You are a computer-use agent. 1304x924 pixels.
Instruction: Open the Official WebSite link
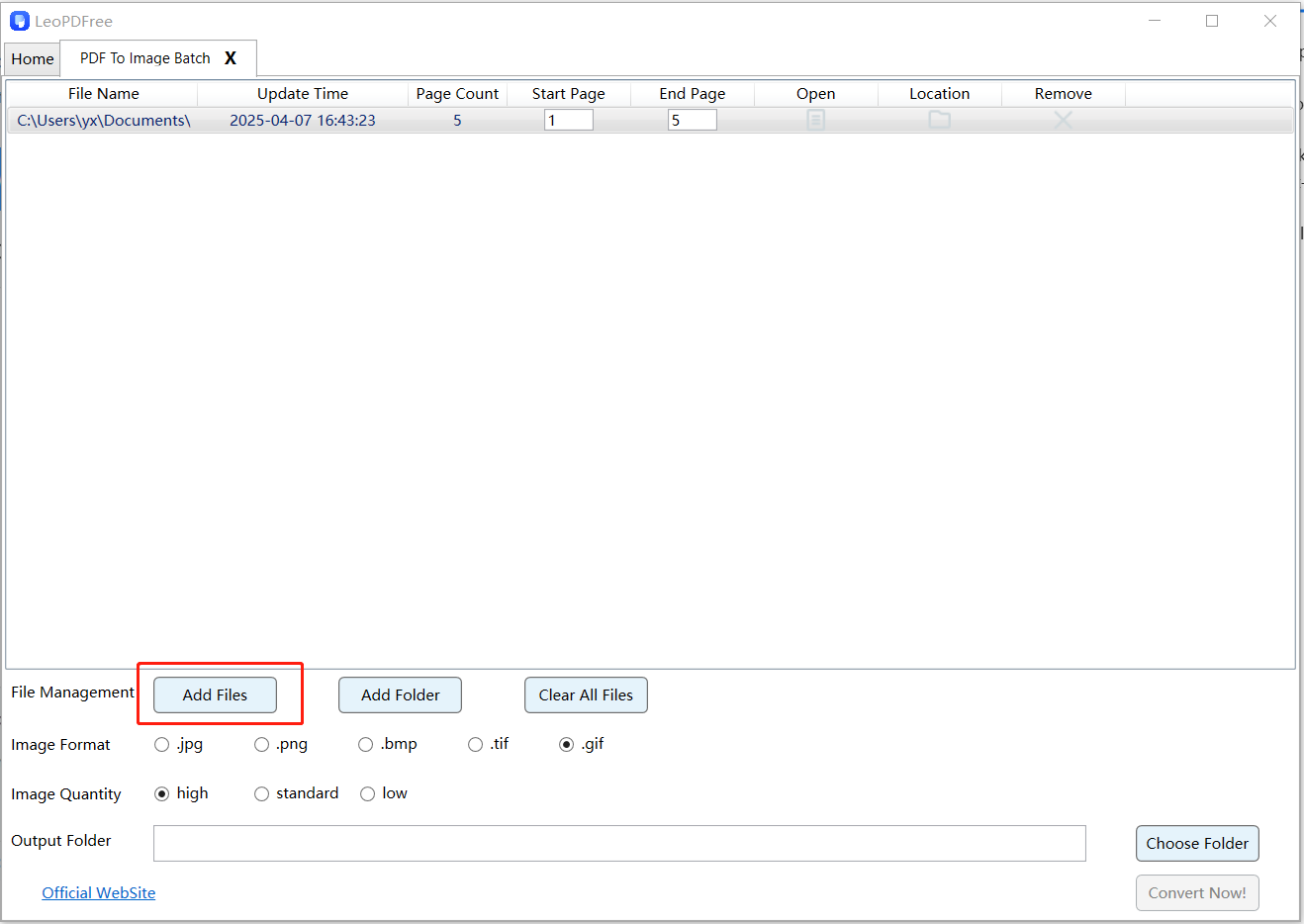99,893
